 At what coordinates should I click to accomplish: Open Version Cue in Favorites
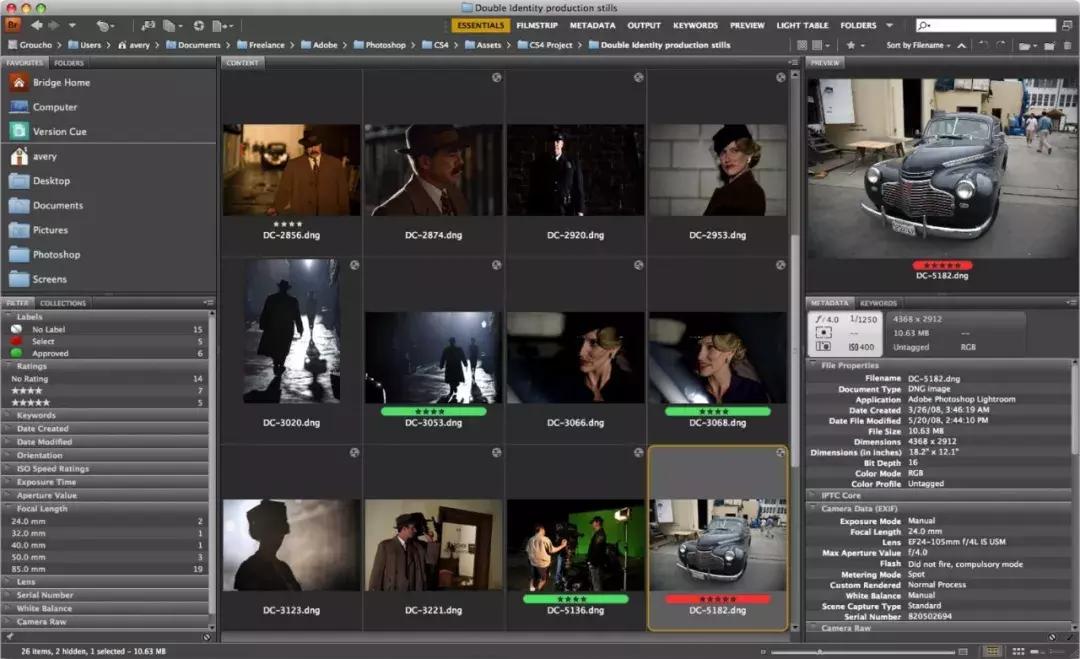(x=59, y=131)
